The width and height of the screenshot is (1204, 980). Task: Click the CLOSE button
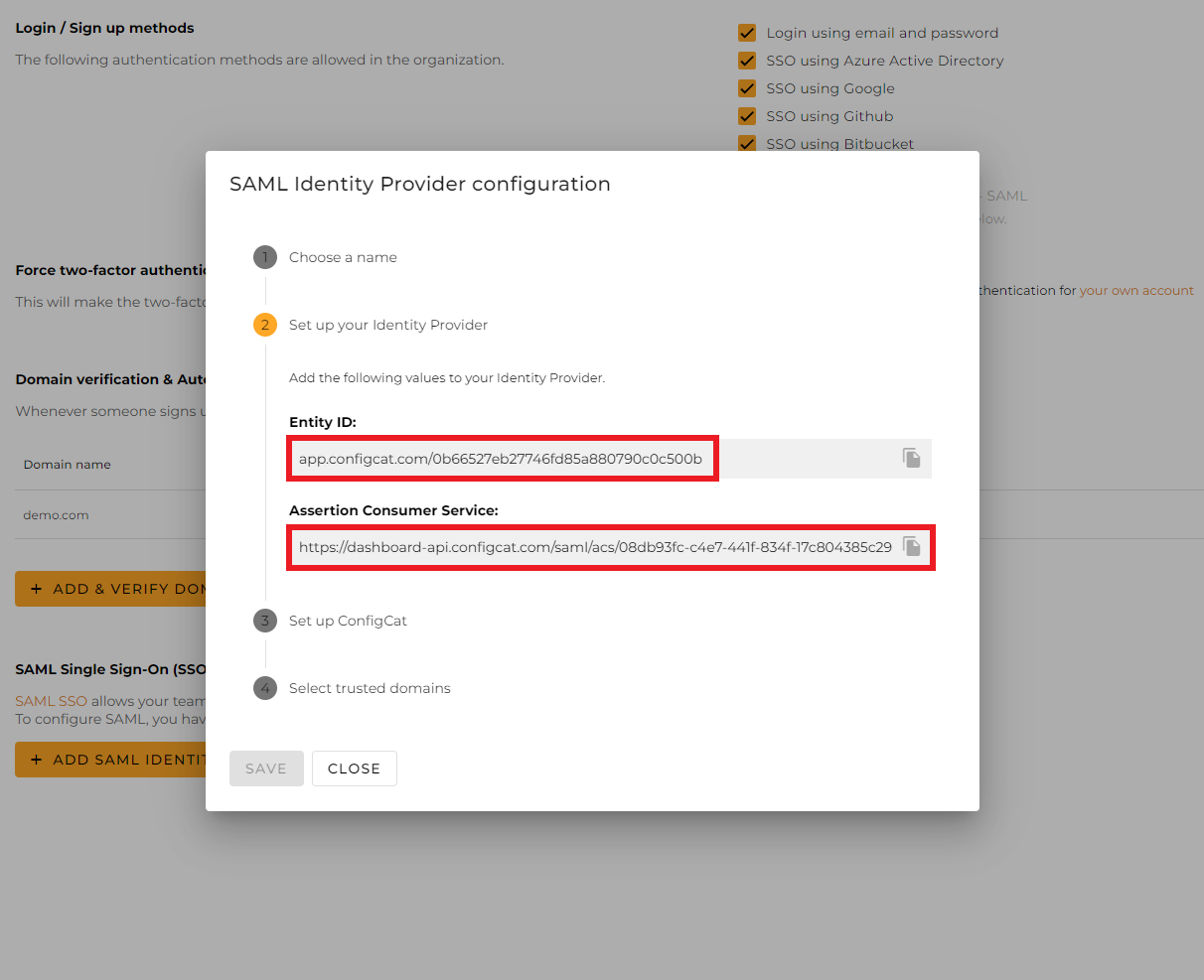pyautogui.click(x=354, y=768)
